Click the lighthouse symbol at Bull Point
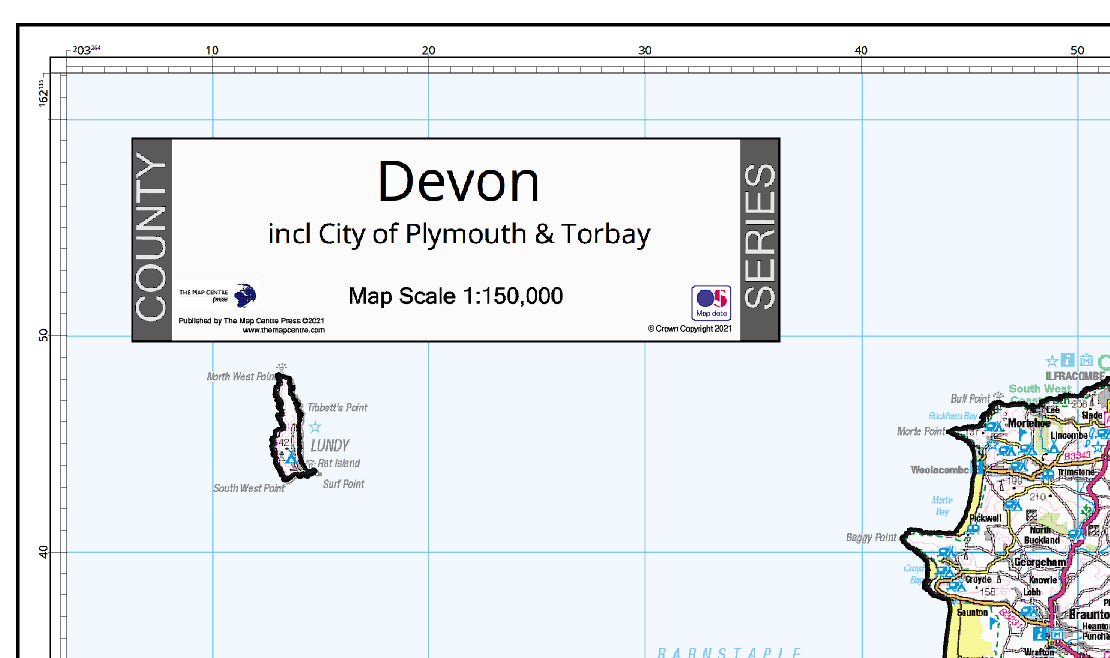 click(x=998, y=396)
